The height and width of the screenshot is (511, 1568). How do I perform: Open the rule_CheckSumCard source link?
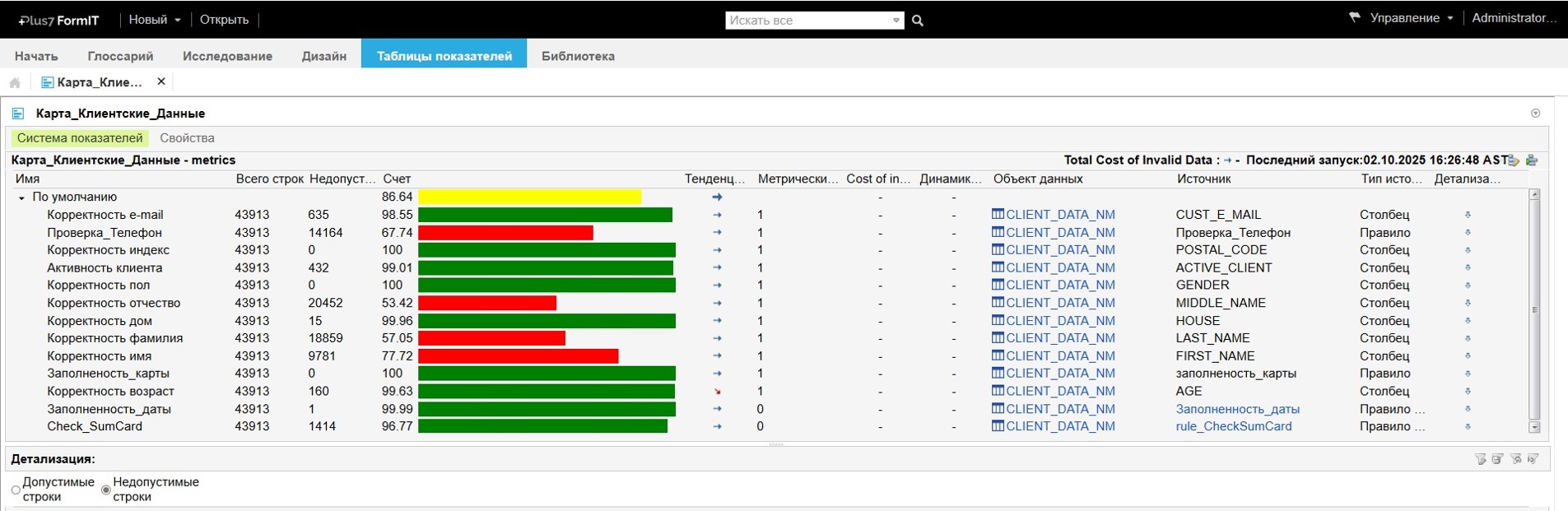point(1233,426)
